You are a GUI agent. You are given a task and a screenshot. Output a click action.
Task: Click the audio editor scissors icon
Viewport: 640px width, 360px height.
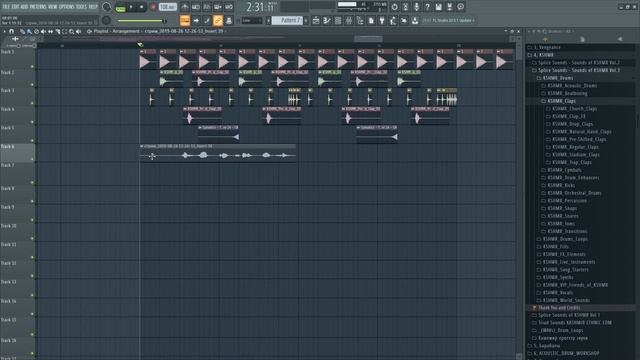click(x=405, y=7)
